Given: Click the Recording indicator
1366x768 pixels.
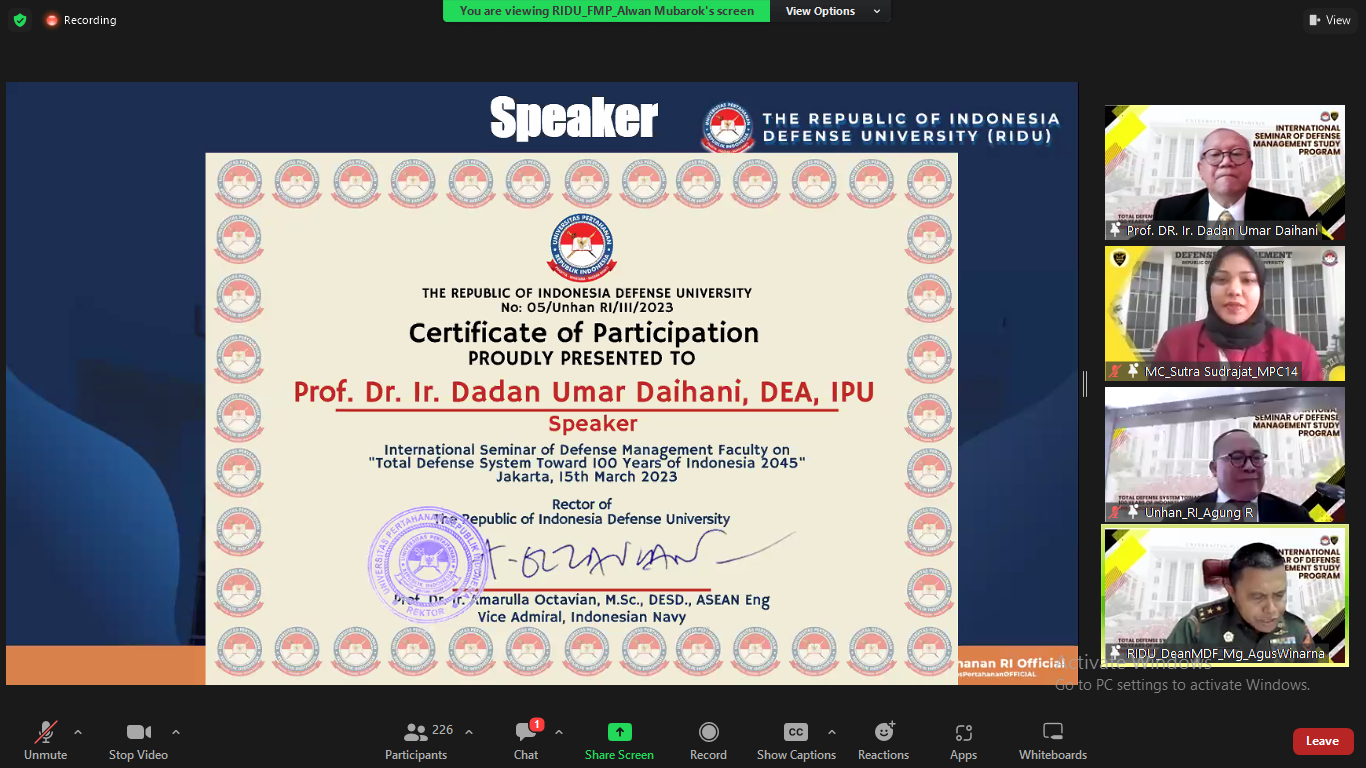Looking at the screenshot, I should 80,20.
